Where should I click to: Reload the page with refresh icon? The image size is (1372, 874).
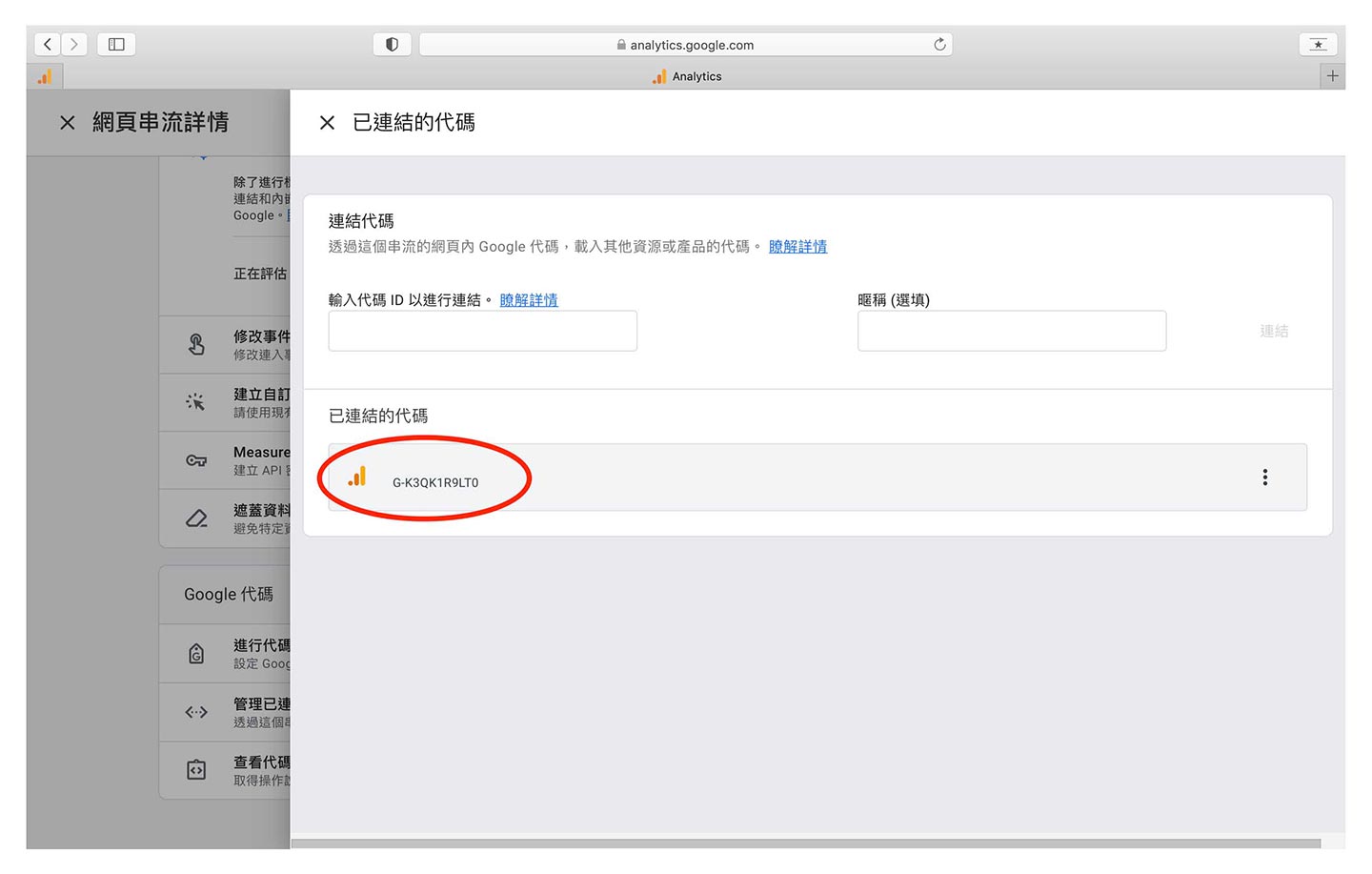click(x=939, y=45)
